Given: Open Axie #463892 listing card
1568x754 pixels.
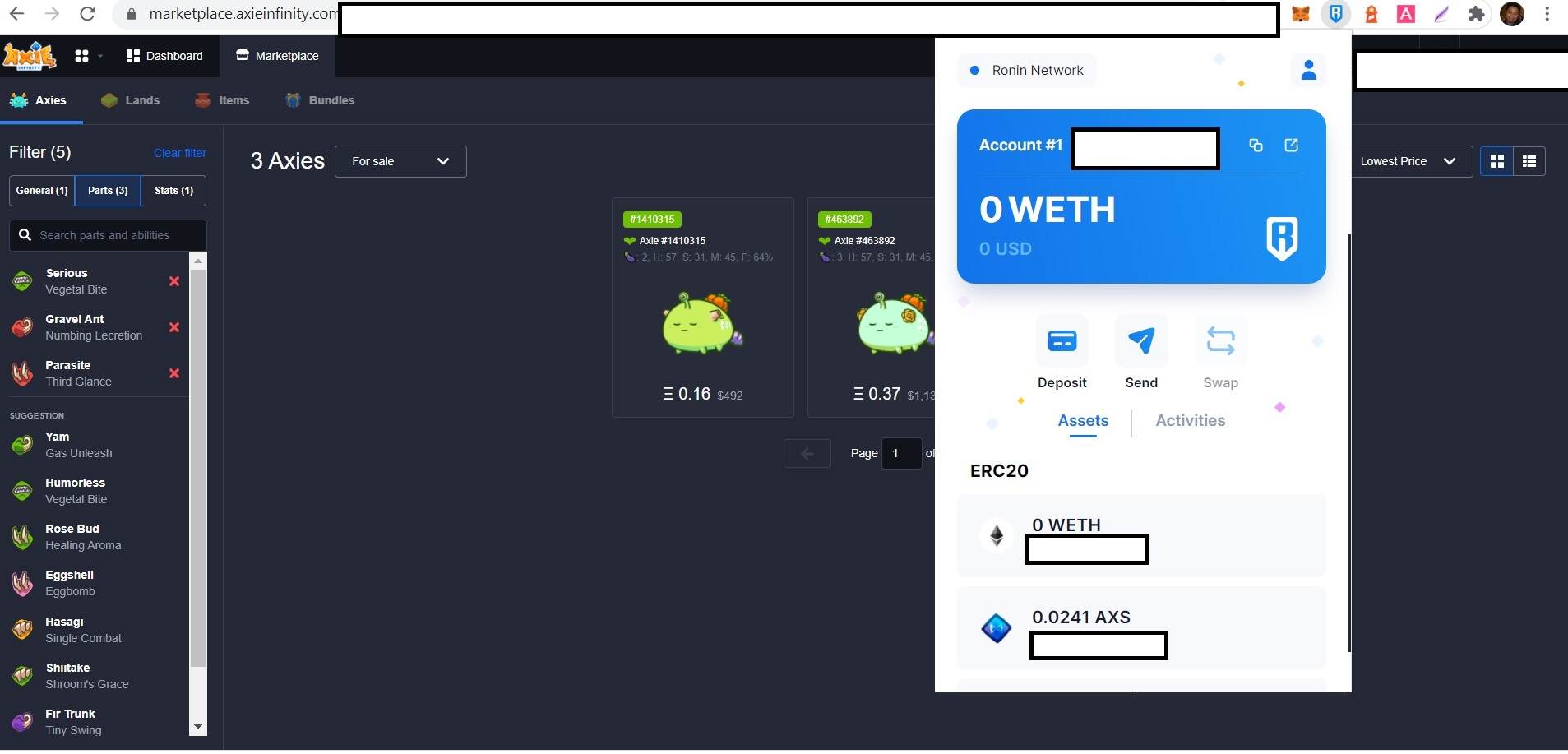Looking at the screenshot, I should (x=871, y=308).
